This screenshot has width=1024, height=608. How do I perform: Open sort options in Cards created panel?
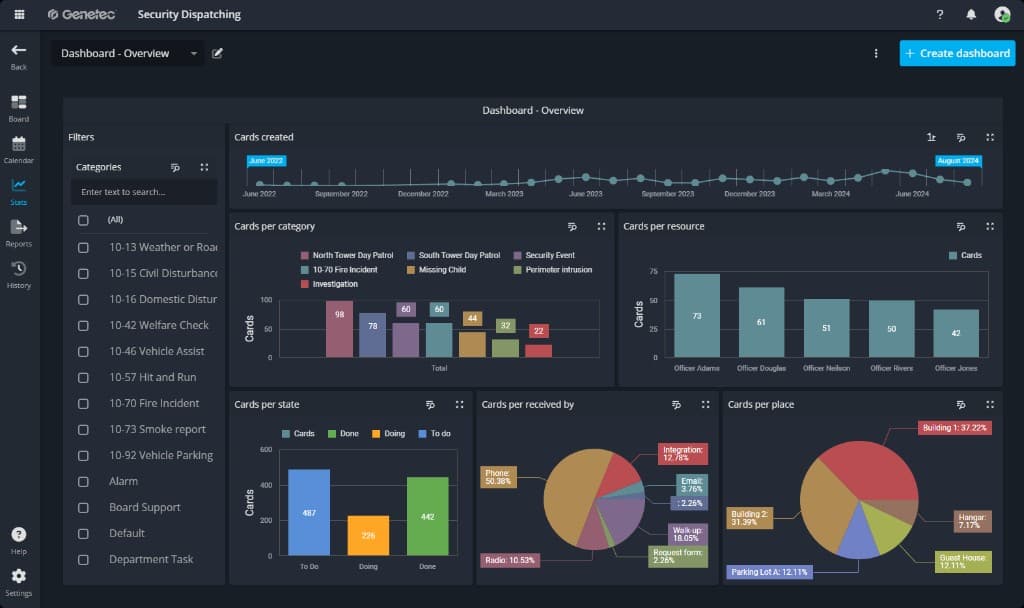pos(931,138)
